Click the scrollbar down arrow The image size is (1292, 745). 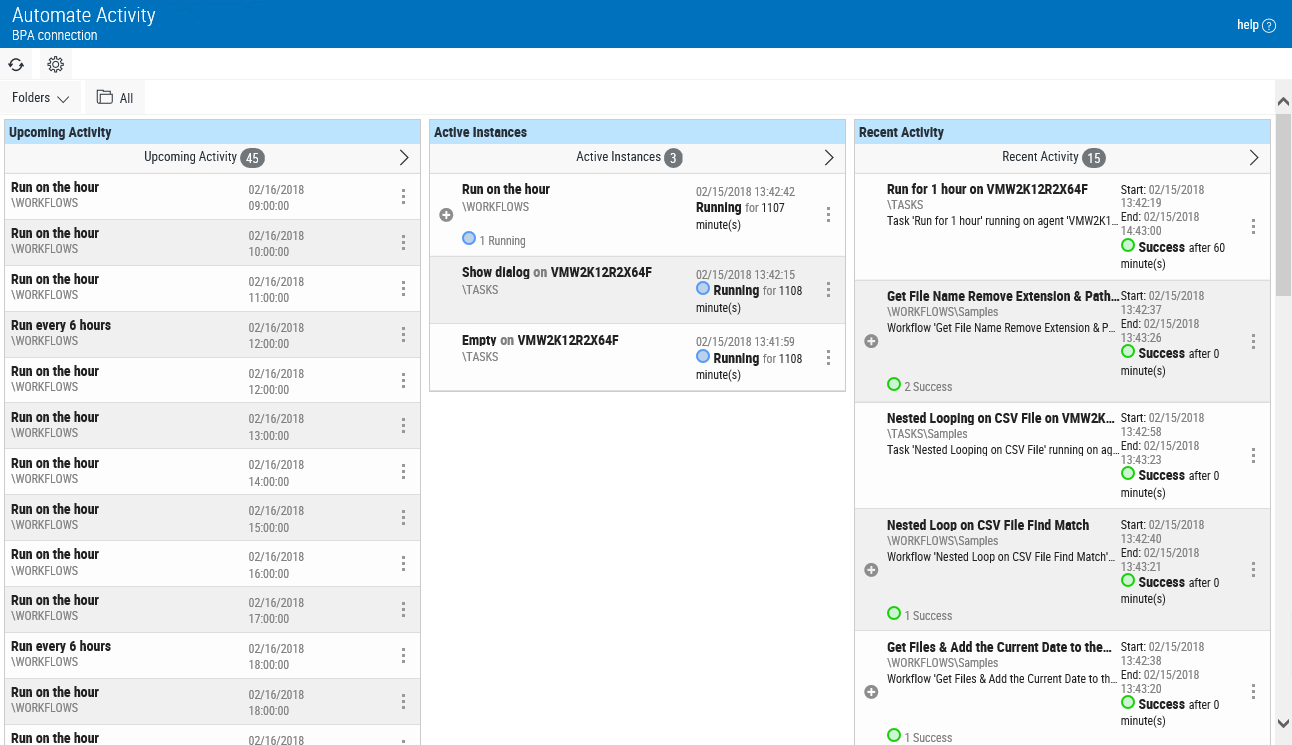point(1283,723)
